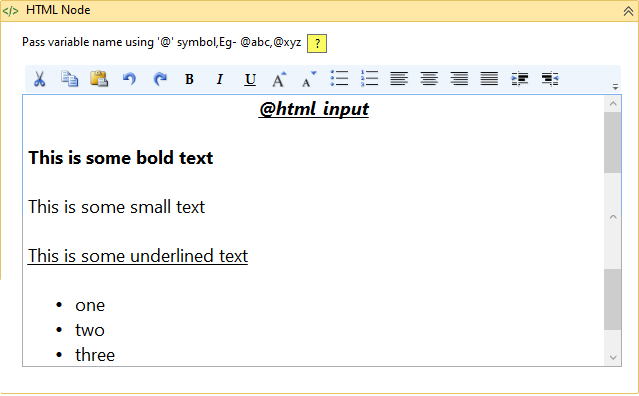Viewport: 639px width, 396px height.
Task: Click the second indent icon
Action: tap(550, 79)
